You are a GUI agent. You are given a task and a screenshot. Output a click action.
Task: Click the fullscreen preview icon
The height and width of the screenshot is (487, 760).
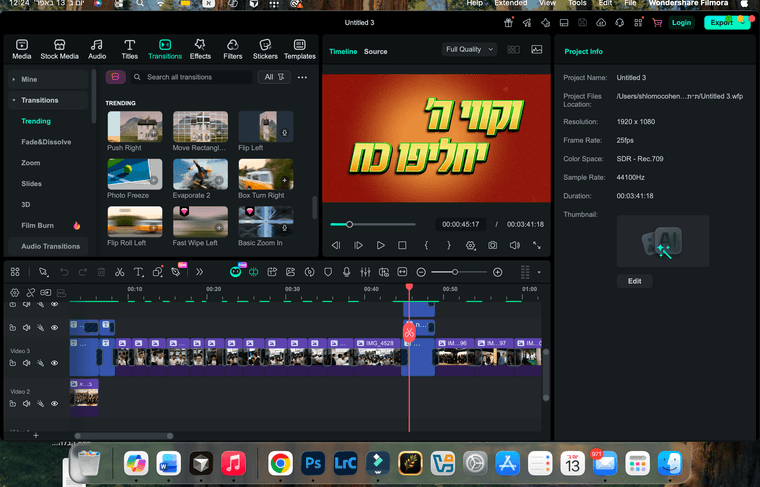(537, 245)
